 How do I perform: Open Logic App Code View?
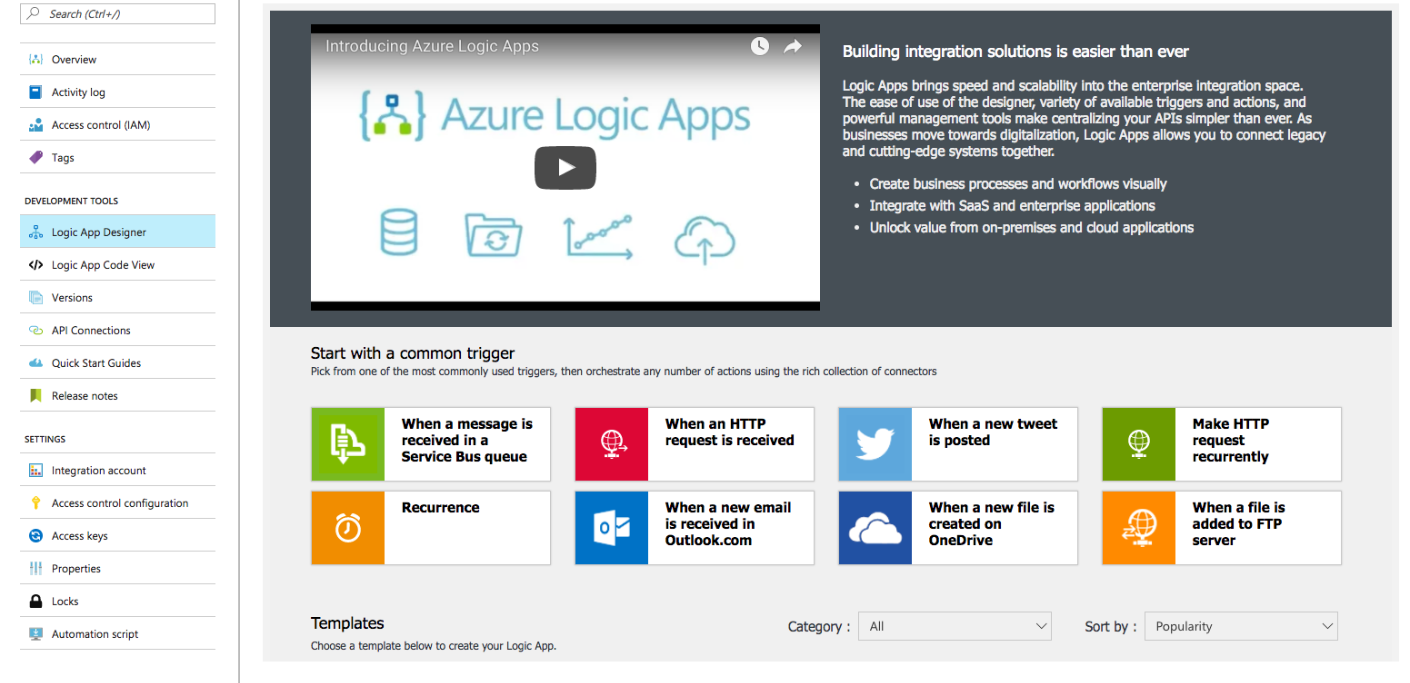[103, 265]
